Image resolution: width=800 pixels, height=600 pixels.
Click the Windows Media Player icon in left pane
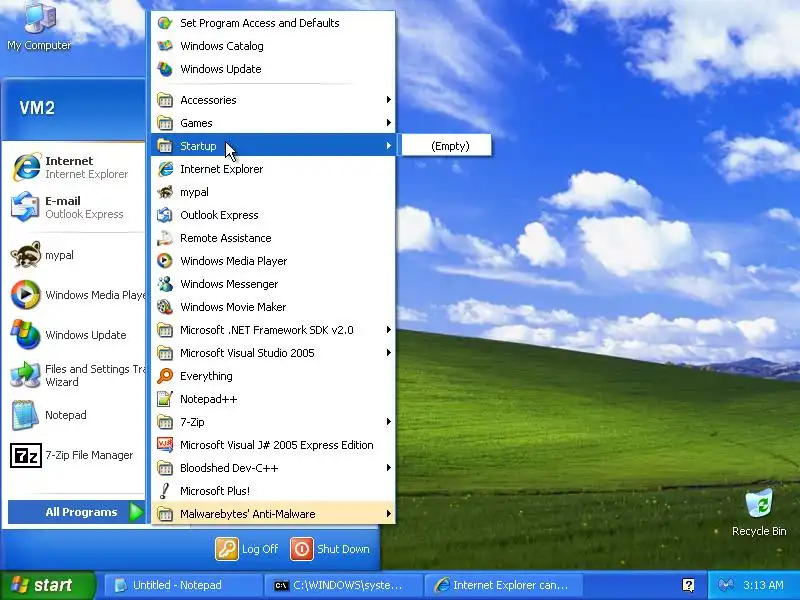click(26, 294)
